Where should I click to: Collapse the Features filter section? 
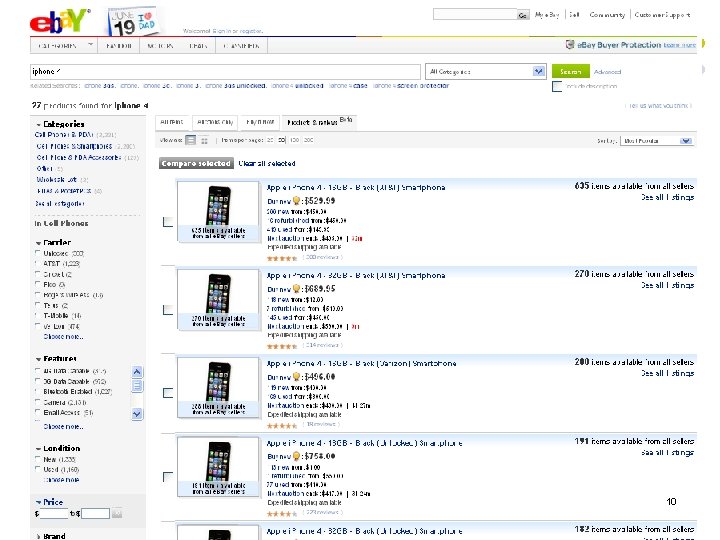click(39, 359)
